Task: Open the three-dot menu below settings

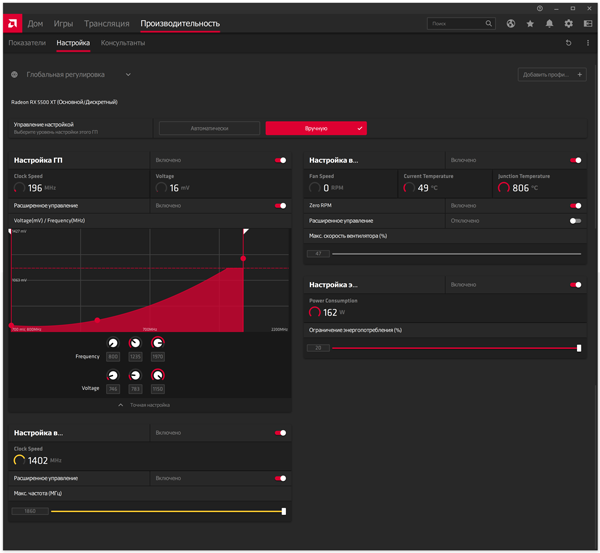Action: tap(587, 43)
